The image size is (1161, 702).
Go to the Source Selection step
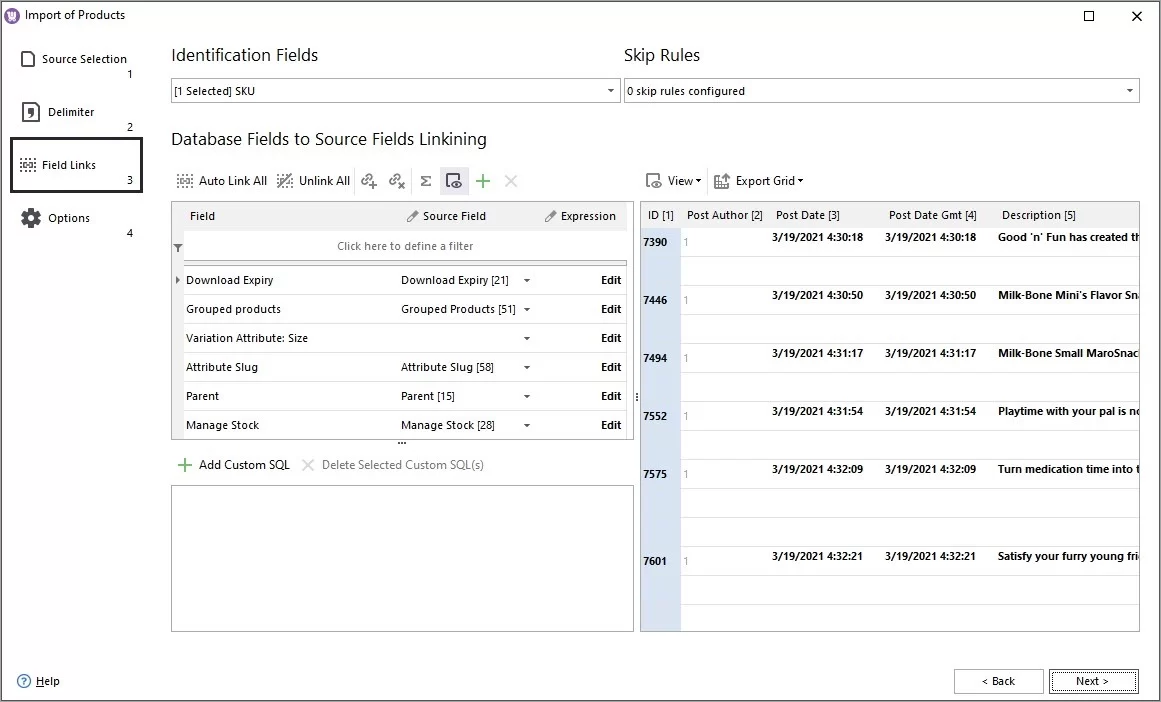click(x=74, y=59)
